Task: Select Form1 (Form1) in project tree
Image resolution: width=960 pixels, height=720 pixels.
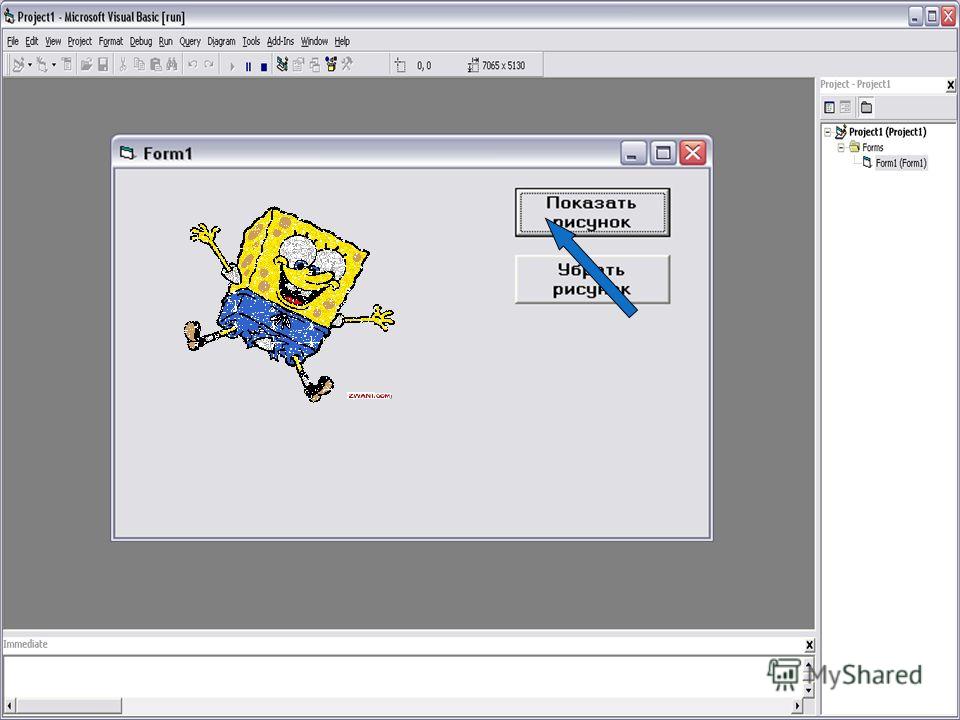Action: [x=901, y=163]
